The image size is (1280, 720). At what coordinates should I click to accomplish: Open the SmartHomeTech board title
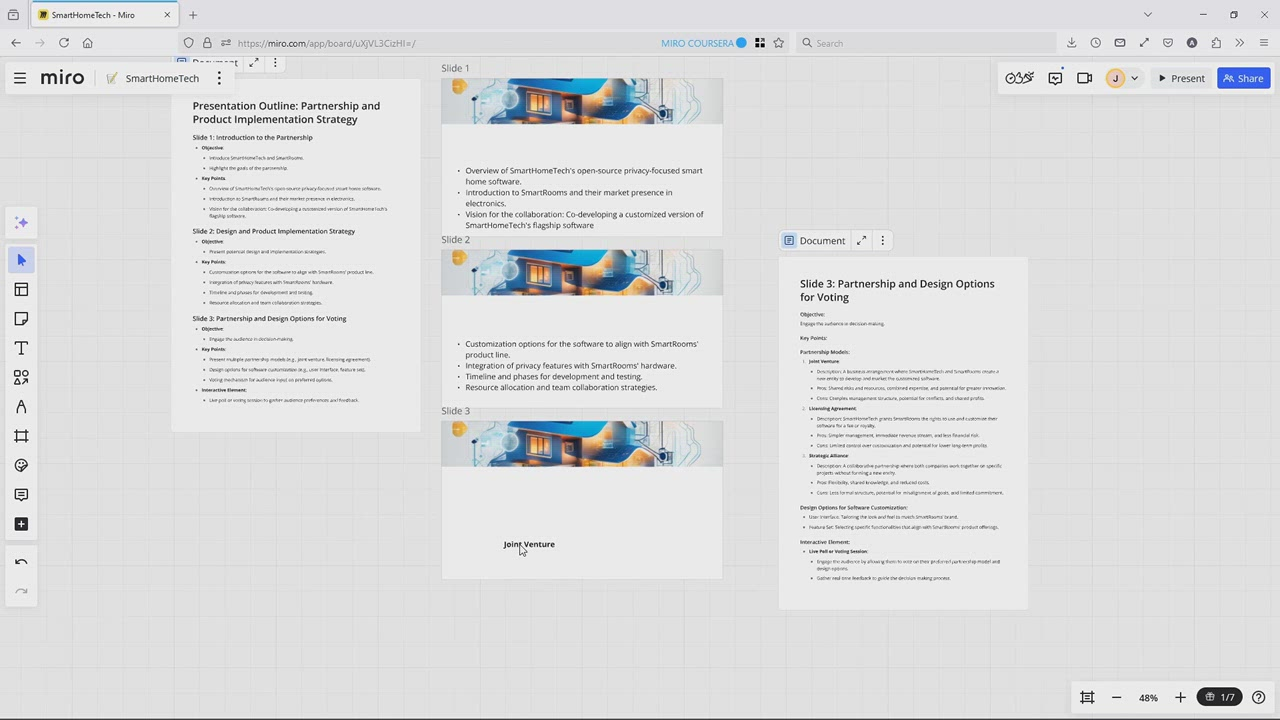pos(162,78)
